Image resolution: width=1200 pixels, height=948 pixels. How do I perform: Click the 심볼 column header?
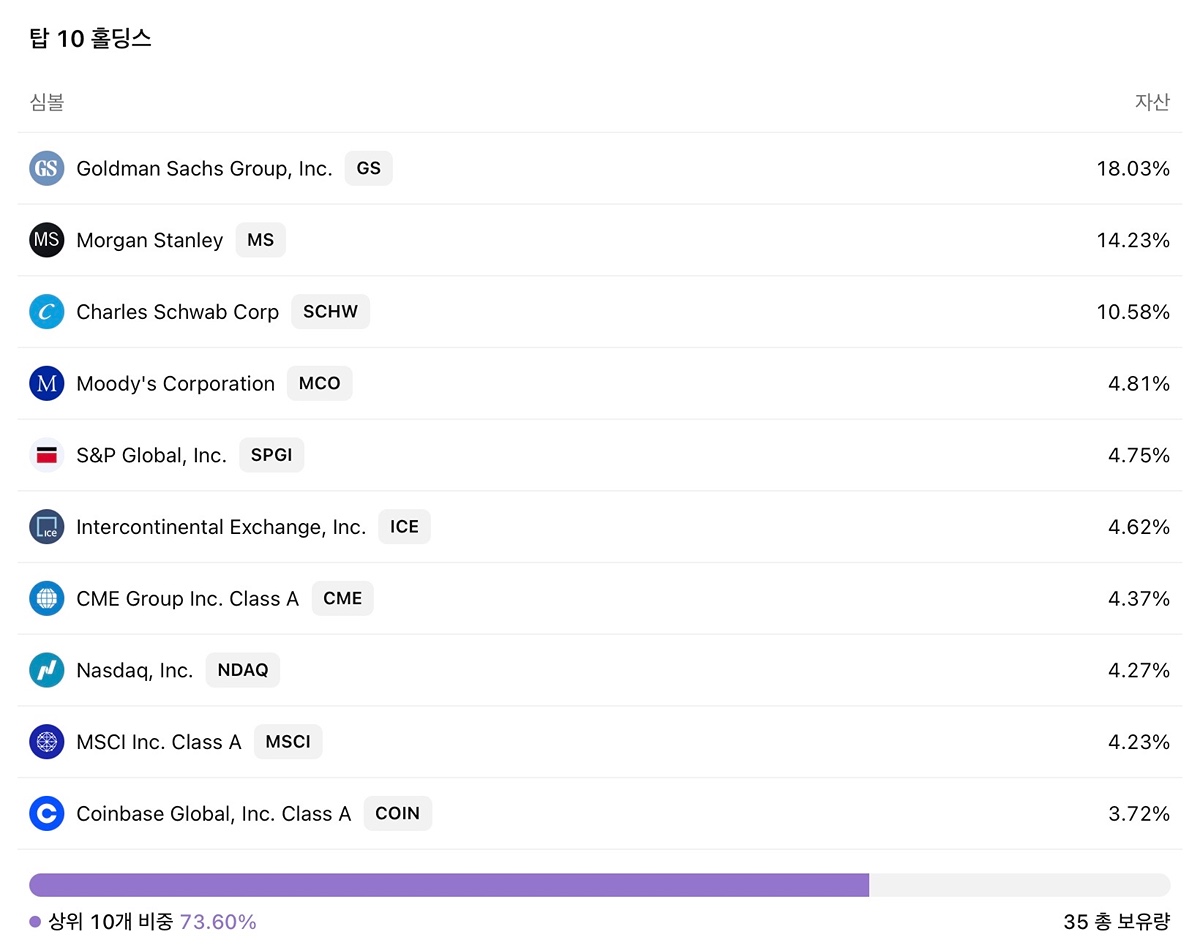(47, 102)
